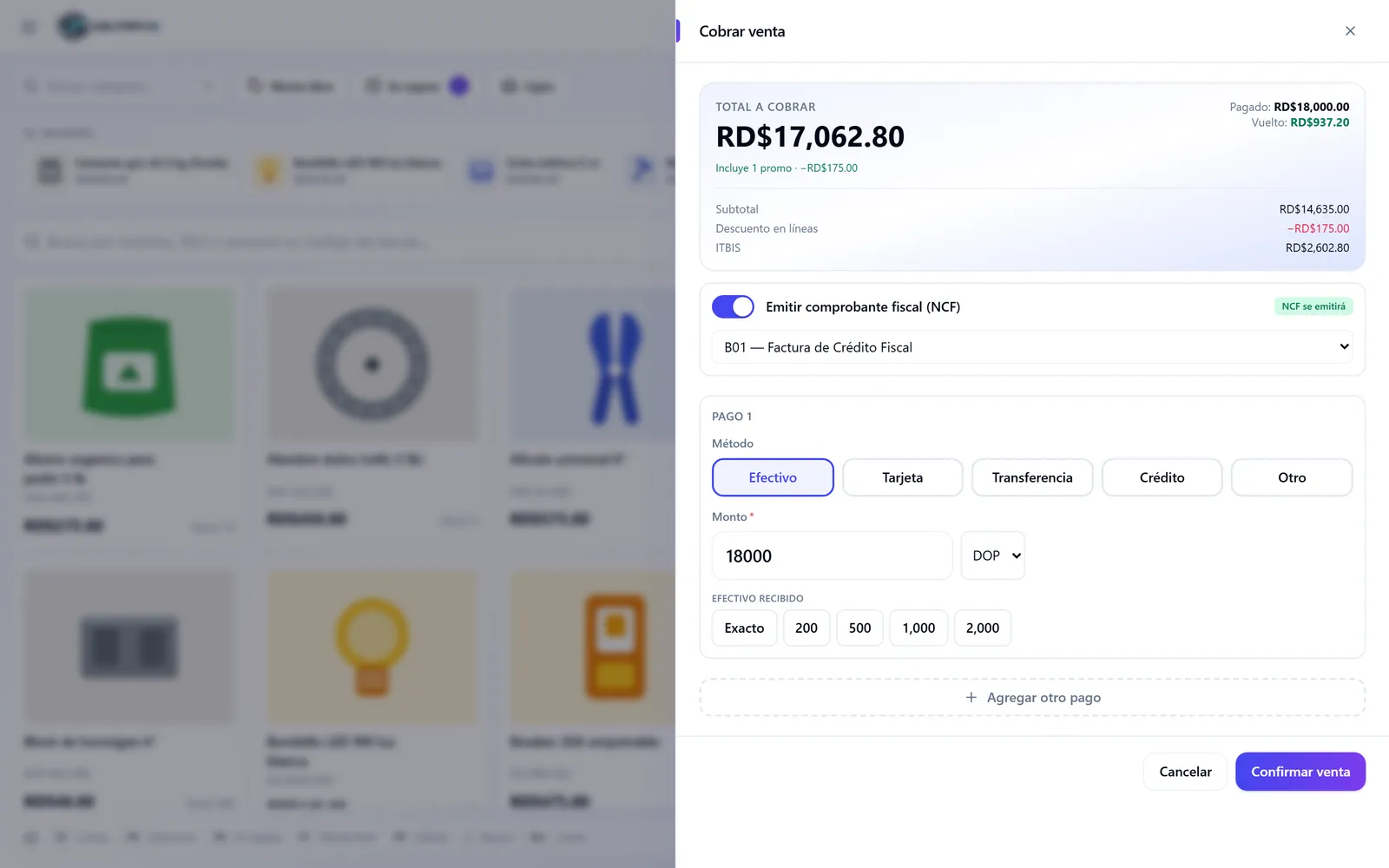Choose 1,000 quick cash amount
Image resolution: width=1389 pixels, height=868 pixels.
click(x=918, y=628)
